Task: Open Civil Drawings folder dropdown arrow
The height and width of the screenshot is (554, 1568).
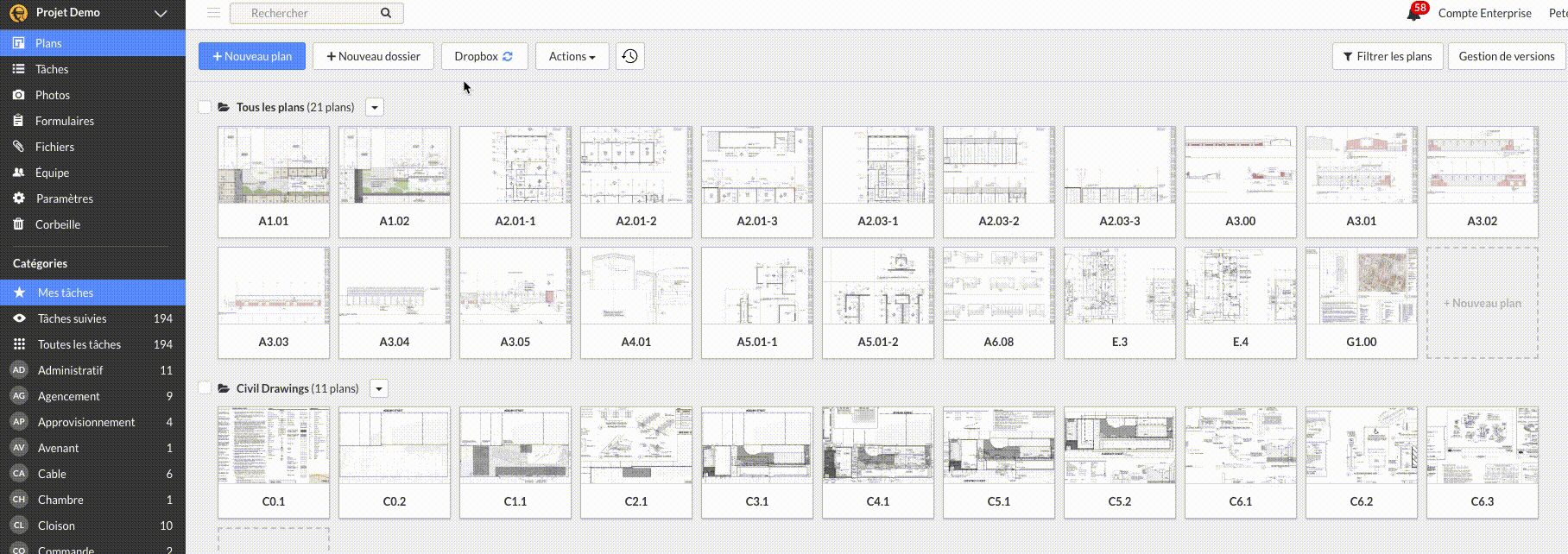Action: [378, 389]
